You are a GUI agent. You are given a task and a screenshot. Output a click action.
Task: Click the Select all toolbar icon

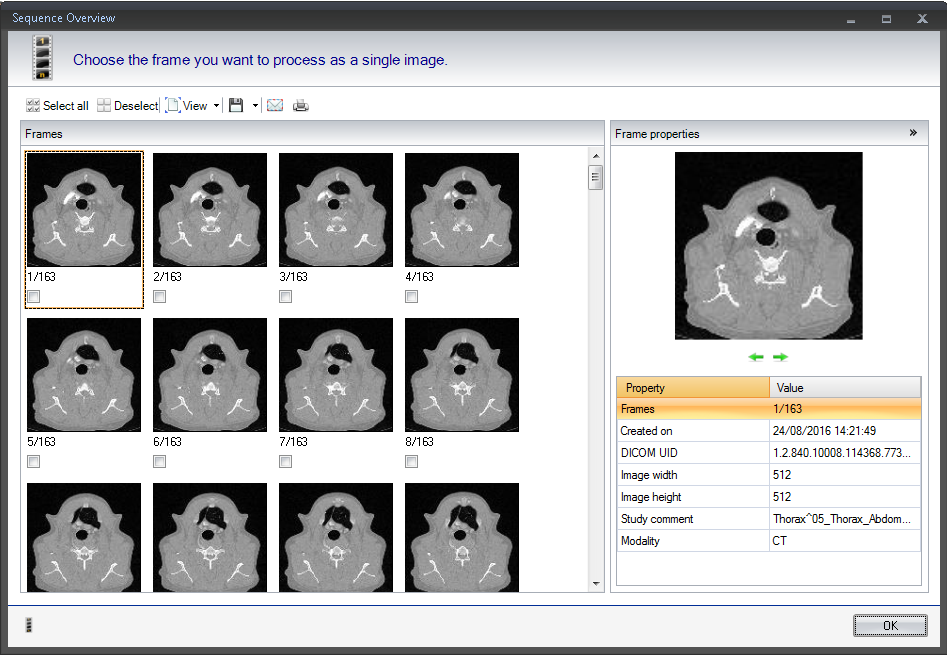(x=33, y=106)
